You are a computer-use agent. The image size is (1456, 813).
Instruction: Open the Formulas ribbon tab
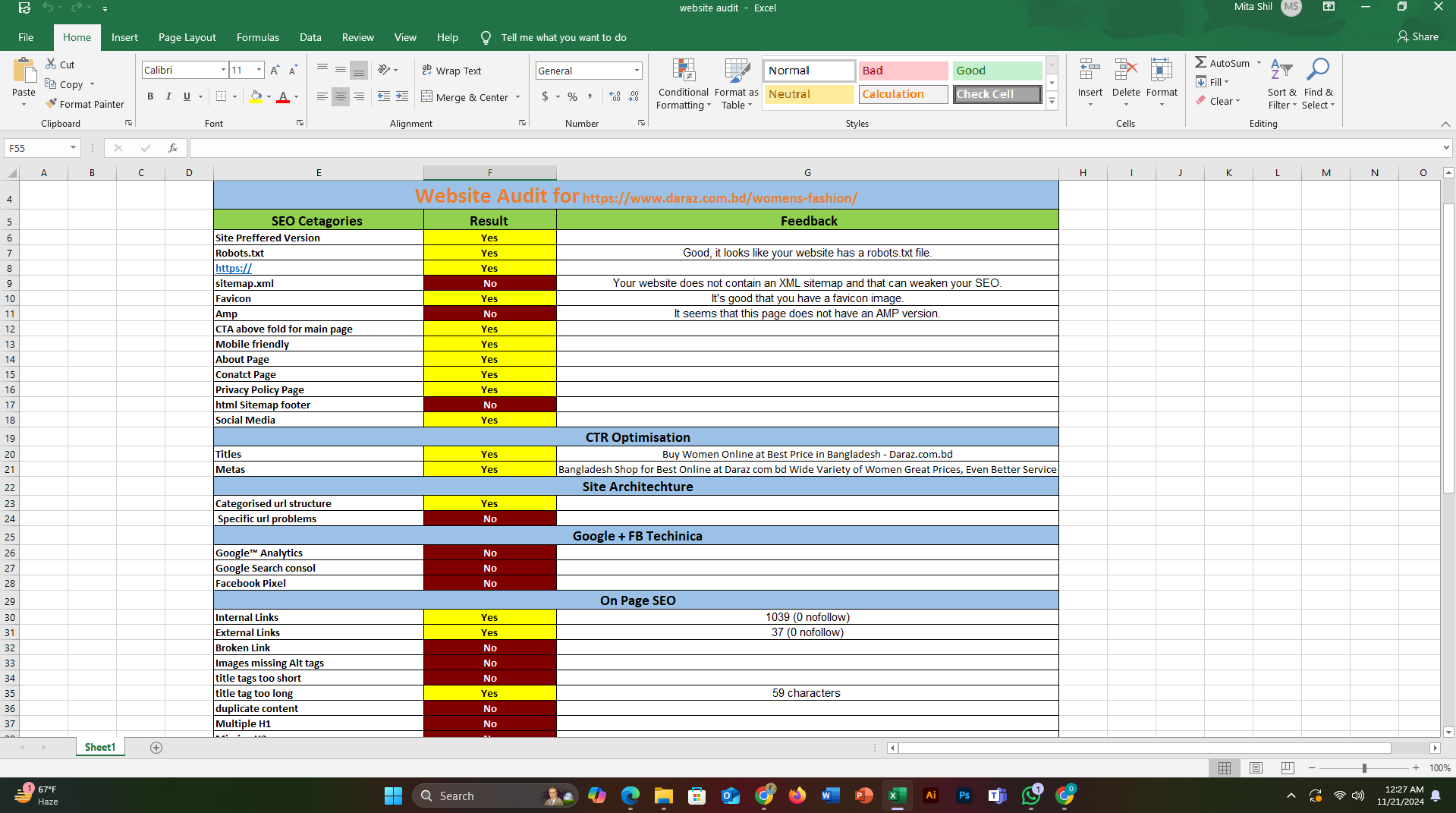pyautogui.click(x=257, y=37)
